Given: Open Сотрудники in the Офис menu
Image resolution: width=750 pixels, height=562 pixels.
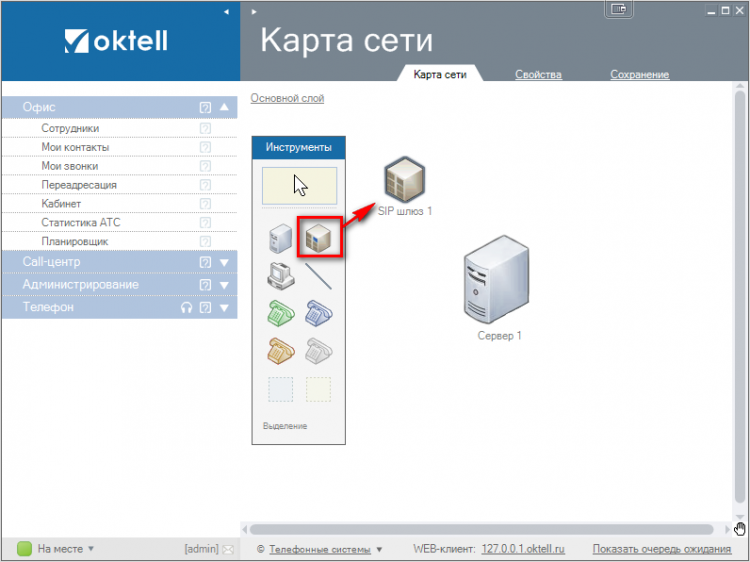Looking at the screenshot, I should point(70,129).
